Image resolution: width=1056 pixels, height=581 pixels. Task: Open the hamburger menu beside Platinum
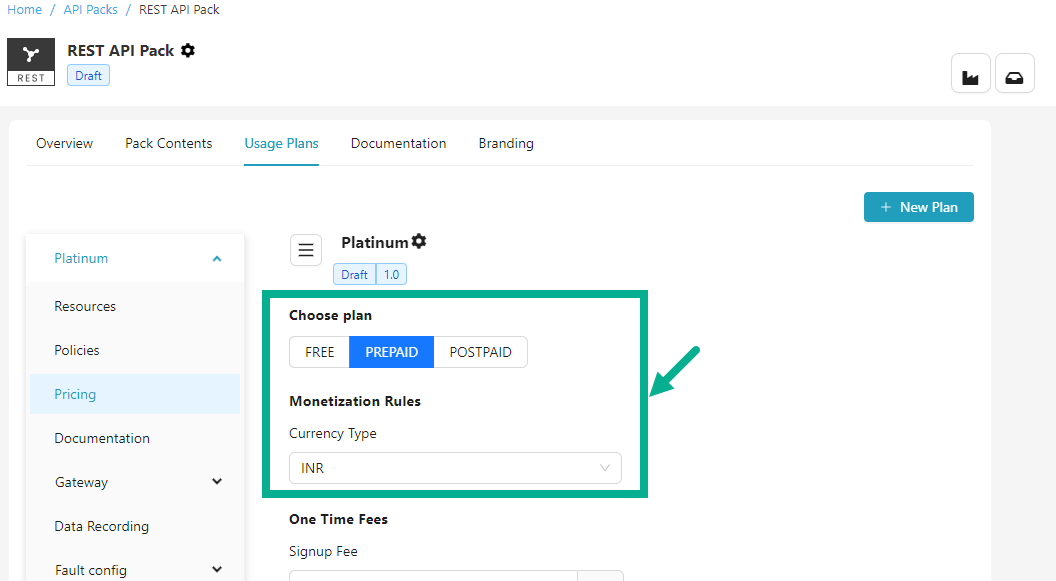click(x=306, y=249)
